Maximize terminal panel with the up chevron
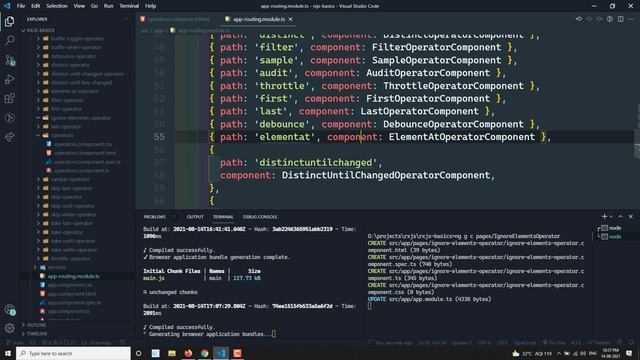 point(620,216)
